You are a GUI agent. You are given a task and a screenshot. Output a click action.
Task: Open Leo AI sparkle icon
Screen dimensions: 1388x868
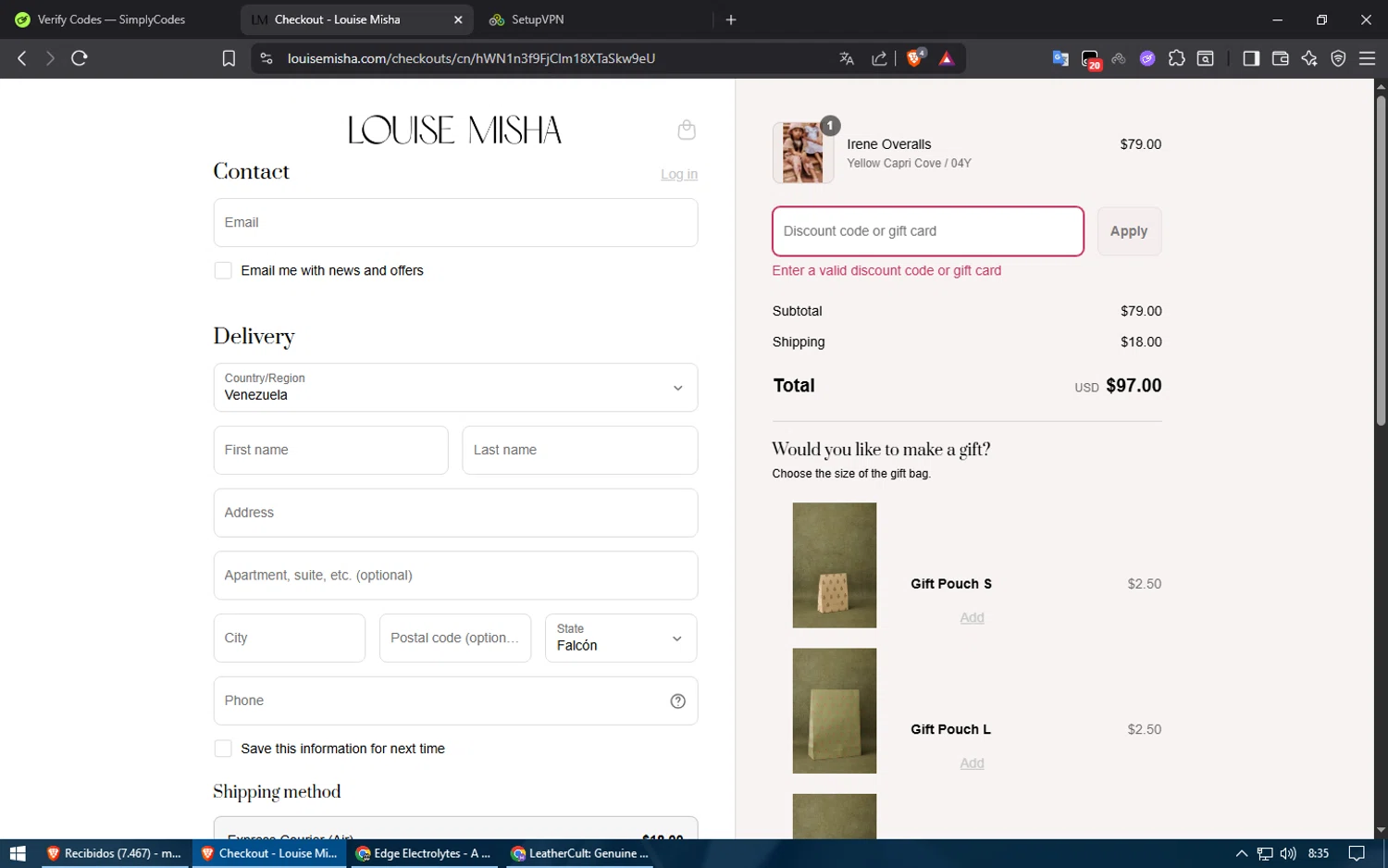[1309, 58]
